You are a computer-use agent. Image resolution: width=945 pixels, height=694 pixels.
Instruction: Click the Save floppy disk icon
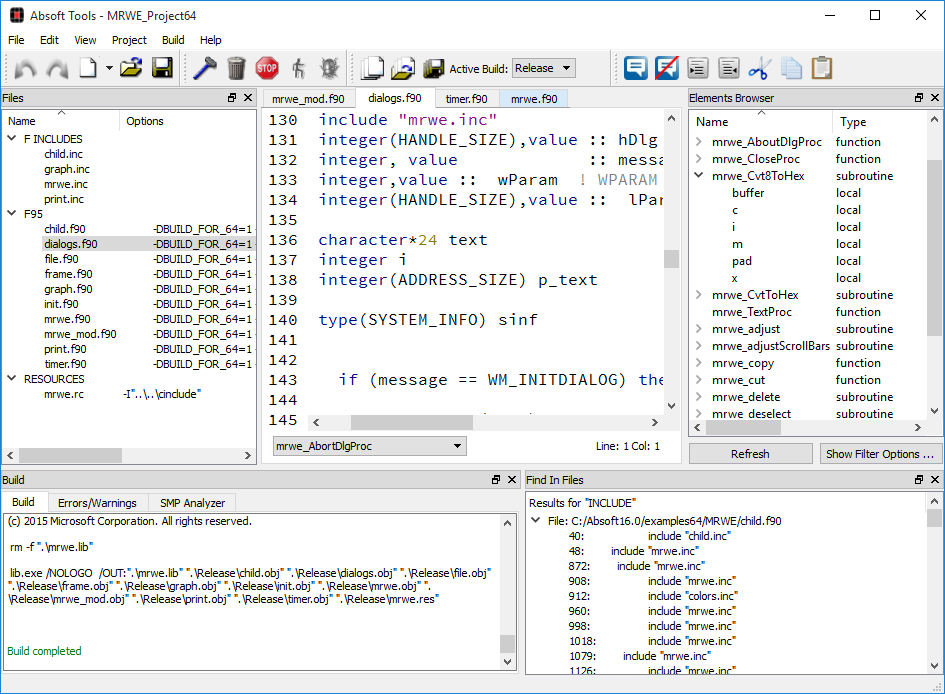162,68
